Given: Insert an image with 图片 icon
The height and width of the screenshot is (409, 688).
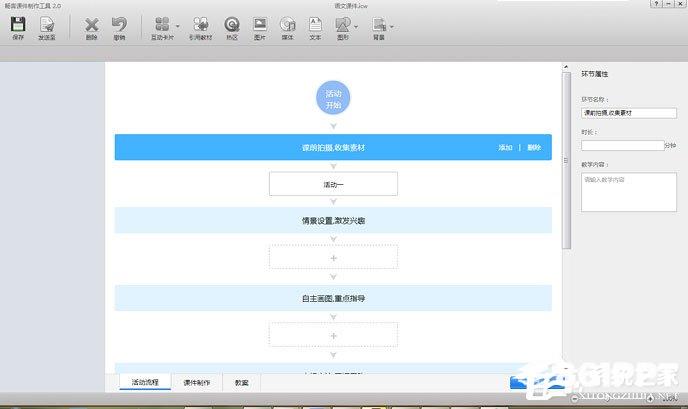Looking at the screenshot, I should point(260,25).
